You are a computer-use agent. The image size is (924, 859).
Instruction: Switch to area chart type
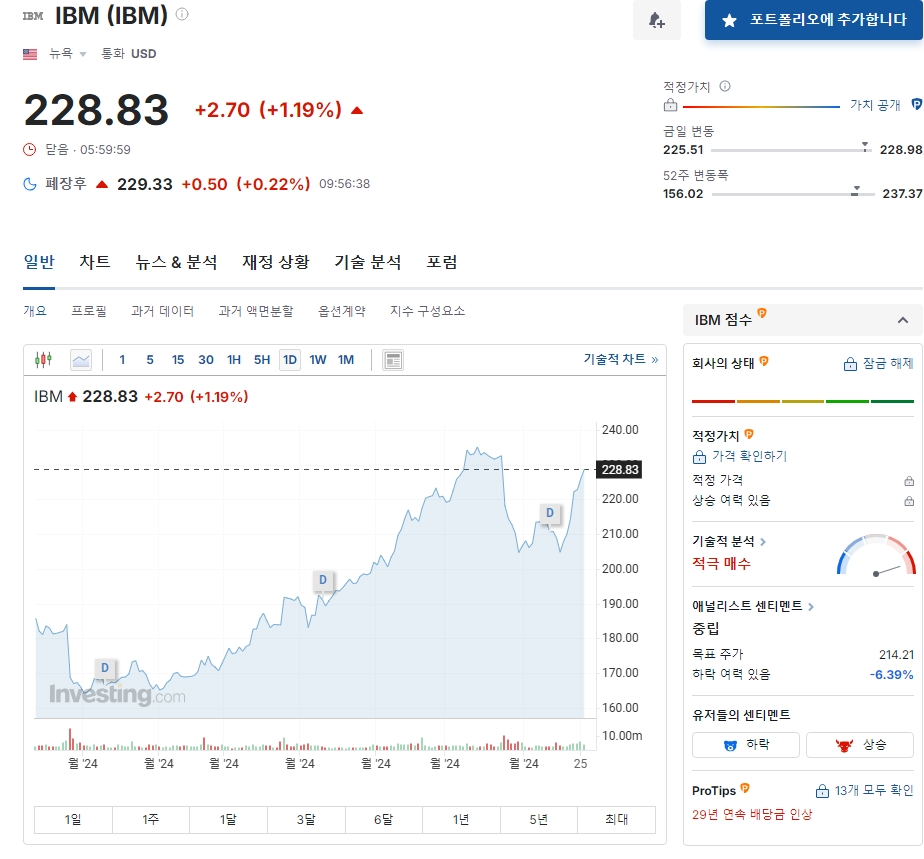click(x=81, y=359)
